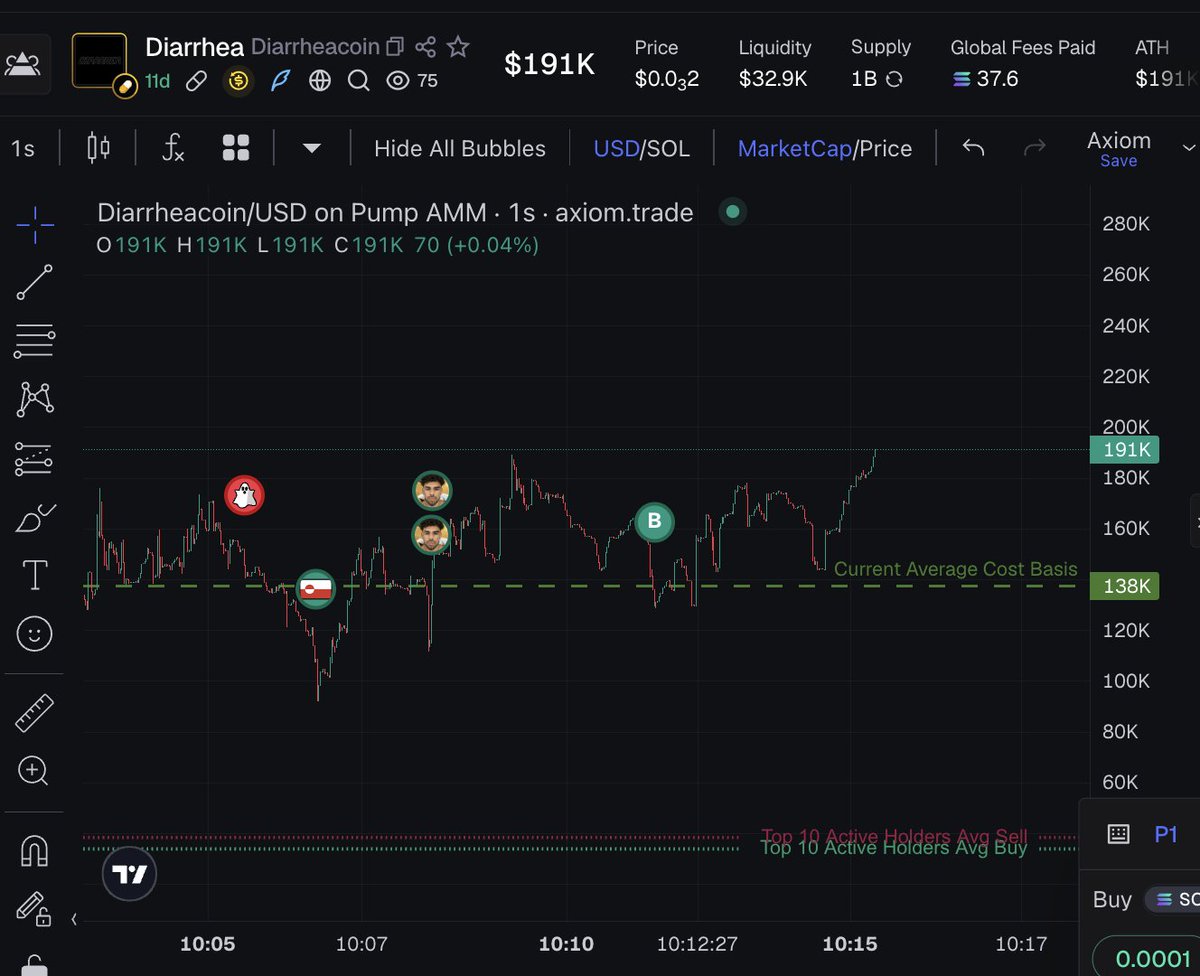Undo the last chart action
The width and height of the screenshot is (1200, 976).
point(973,148)
